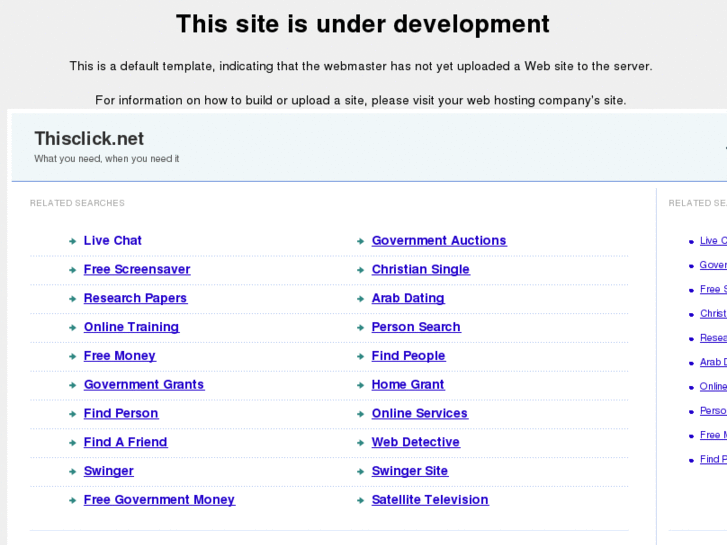
Task: Click arrow icon beside Find Person
Action: tap(72, 414)
